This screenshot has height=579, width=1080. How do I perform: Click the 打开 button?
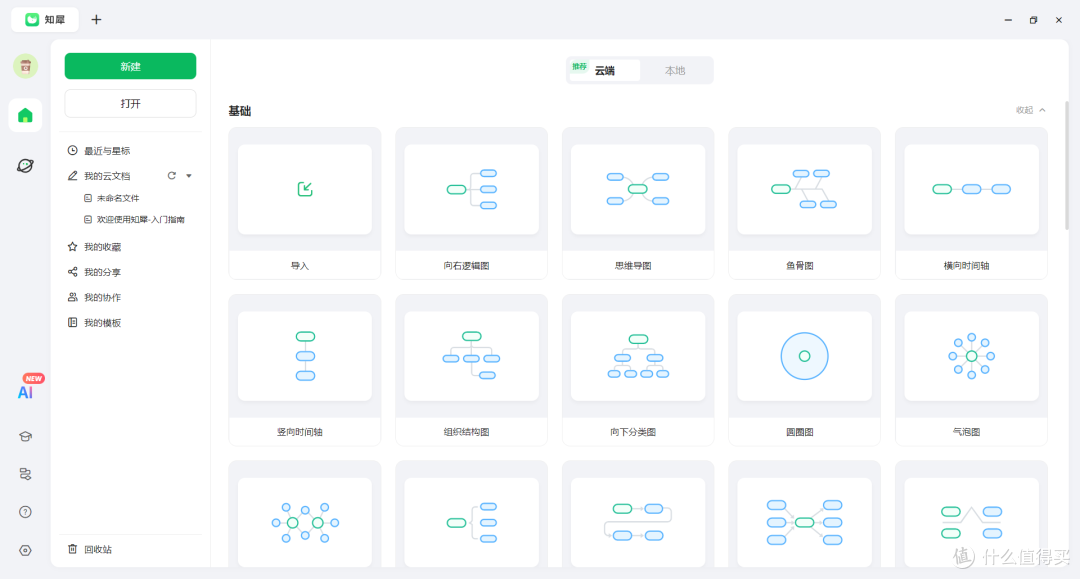pos(130,103)
